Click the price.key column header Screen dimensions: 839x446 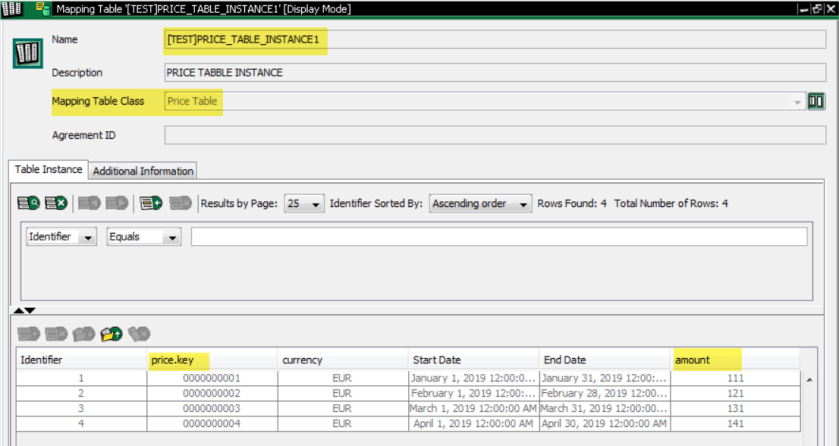211,359
